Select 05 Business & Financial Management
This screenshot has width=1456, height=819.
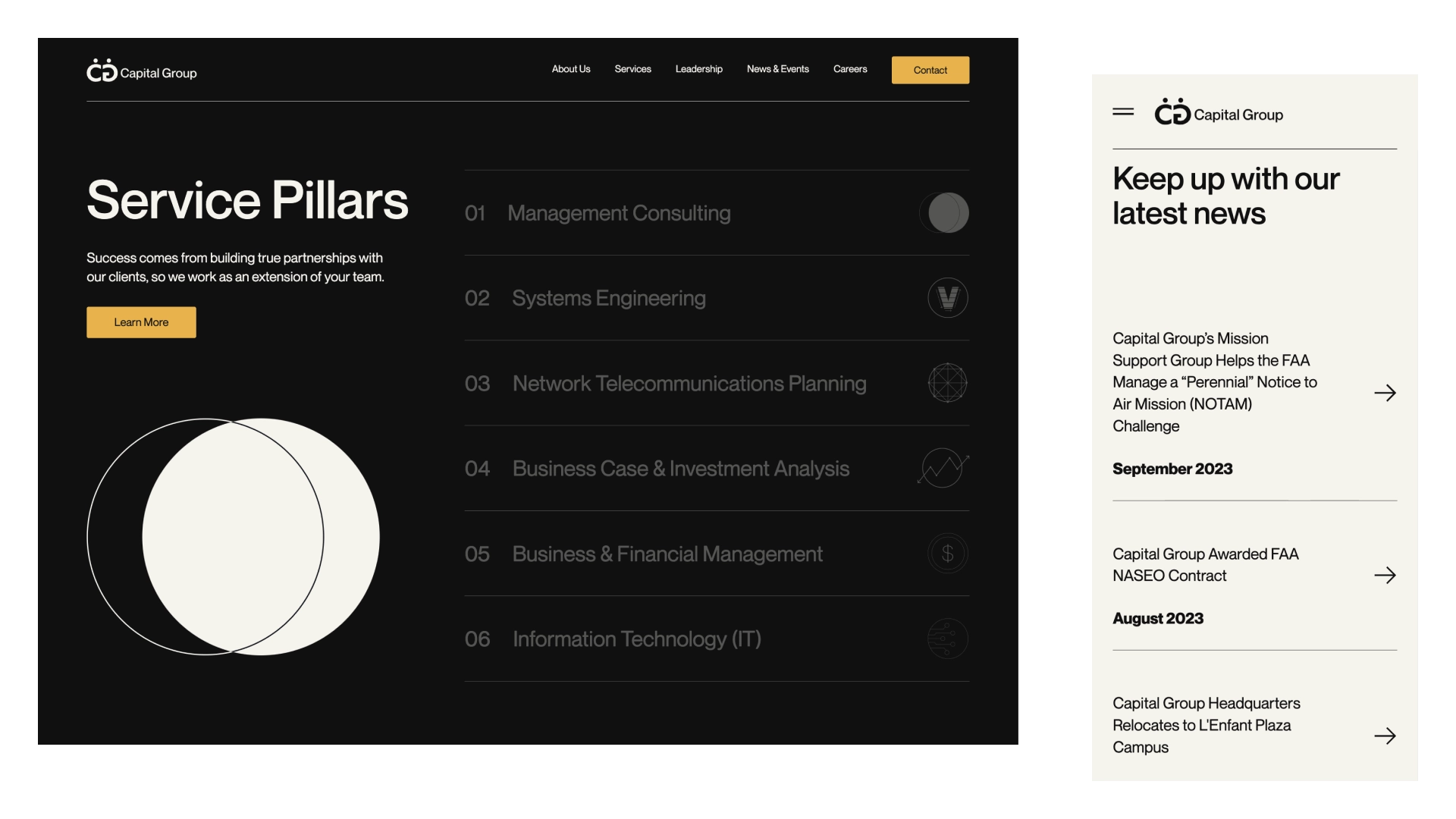tap(717, 554)
